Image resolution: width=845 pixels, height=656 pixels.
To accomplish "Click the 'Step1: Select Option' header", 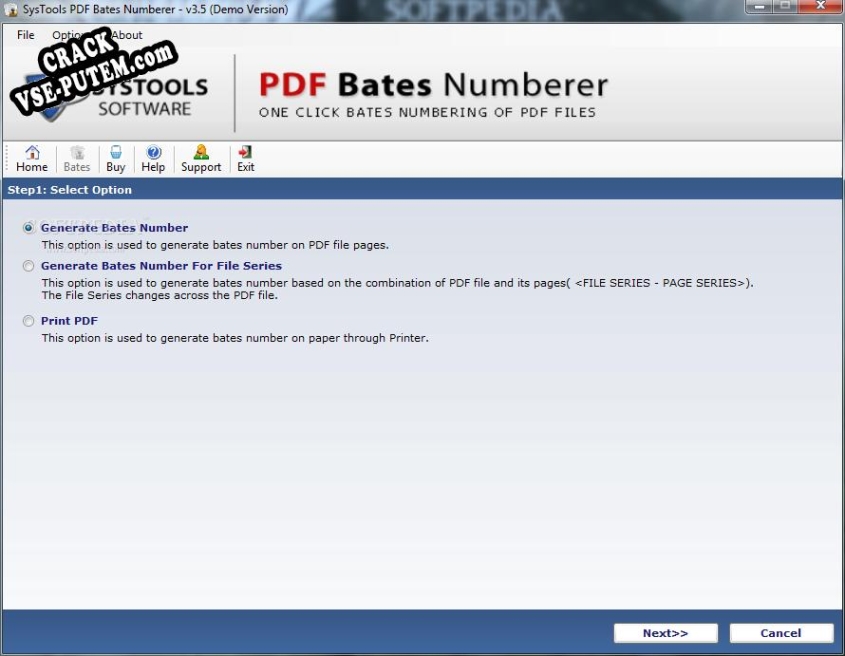I will [x=70, y=190].
